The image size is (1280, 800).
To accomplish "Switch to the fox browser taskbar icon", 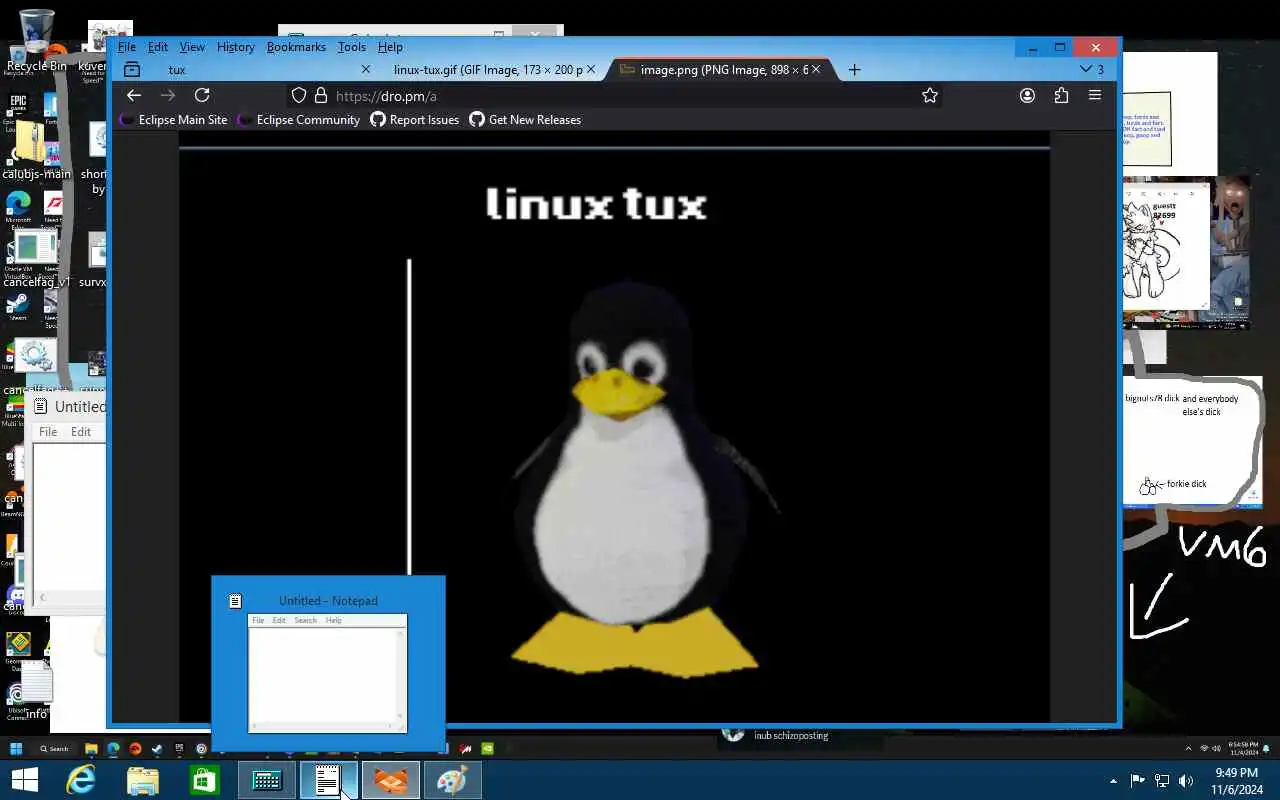I will pos(391,780).
